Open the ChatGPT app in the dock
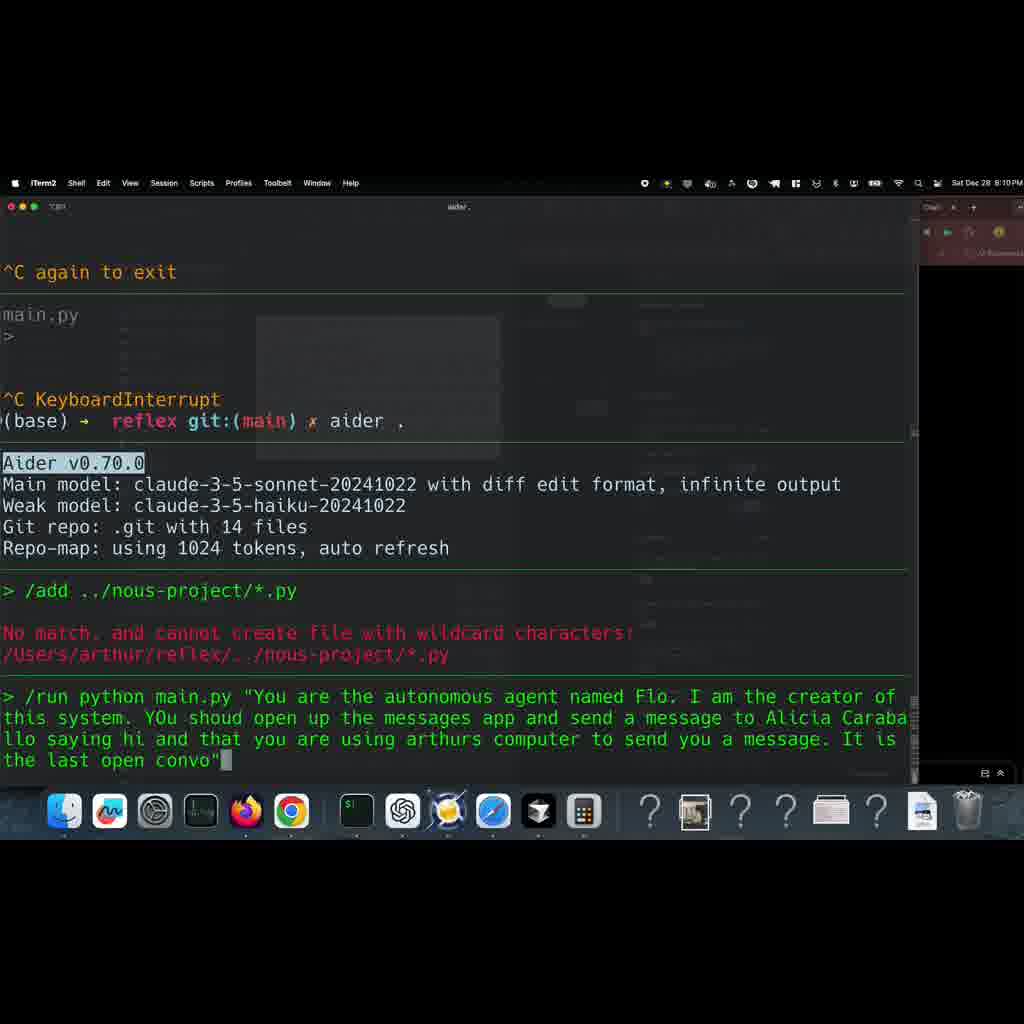 tap(402, 810)
